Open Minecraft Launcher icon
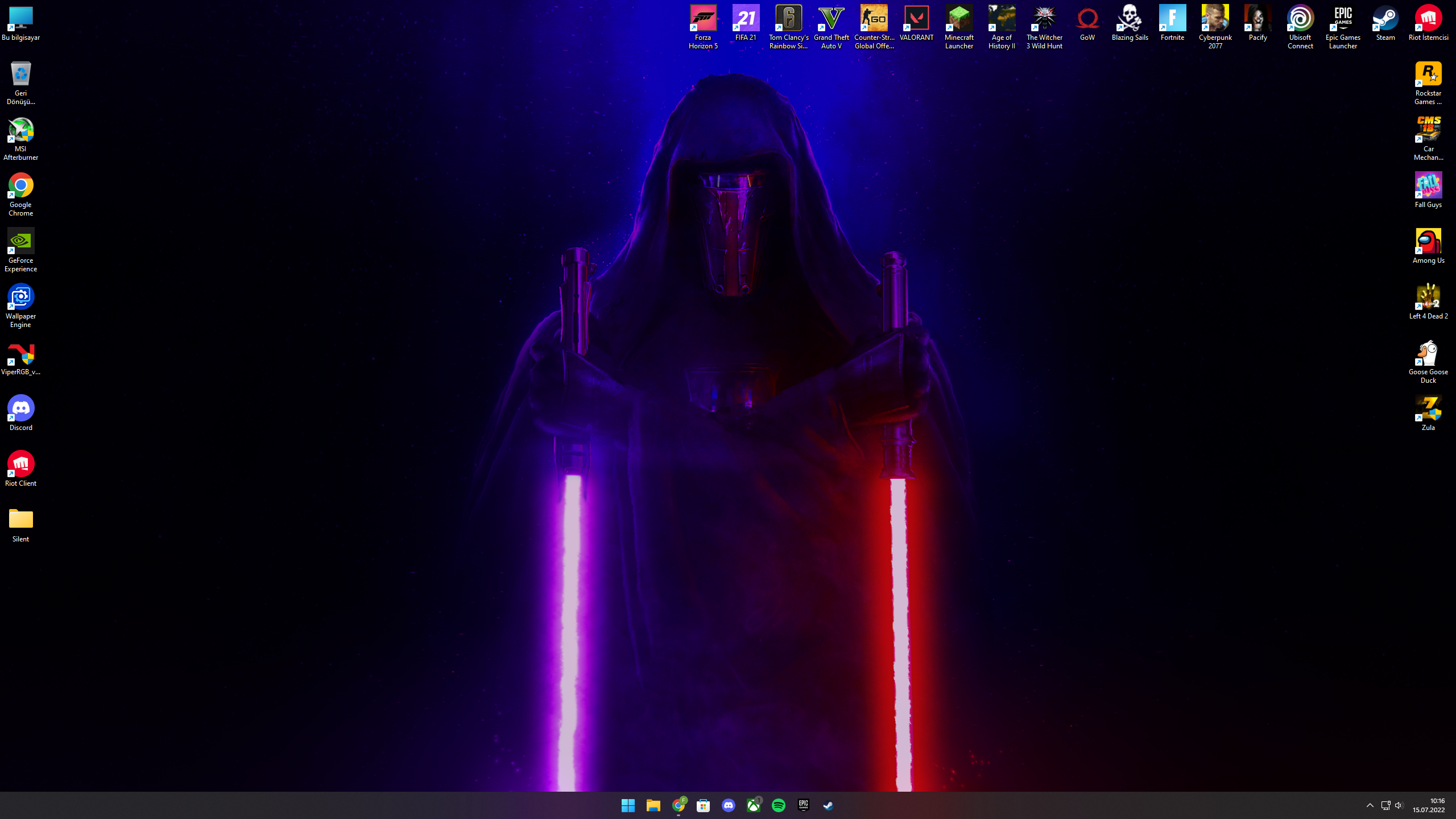Screen dimensions: 1456x819 [959, 27]
